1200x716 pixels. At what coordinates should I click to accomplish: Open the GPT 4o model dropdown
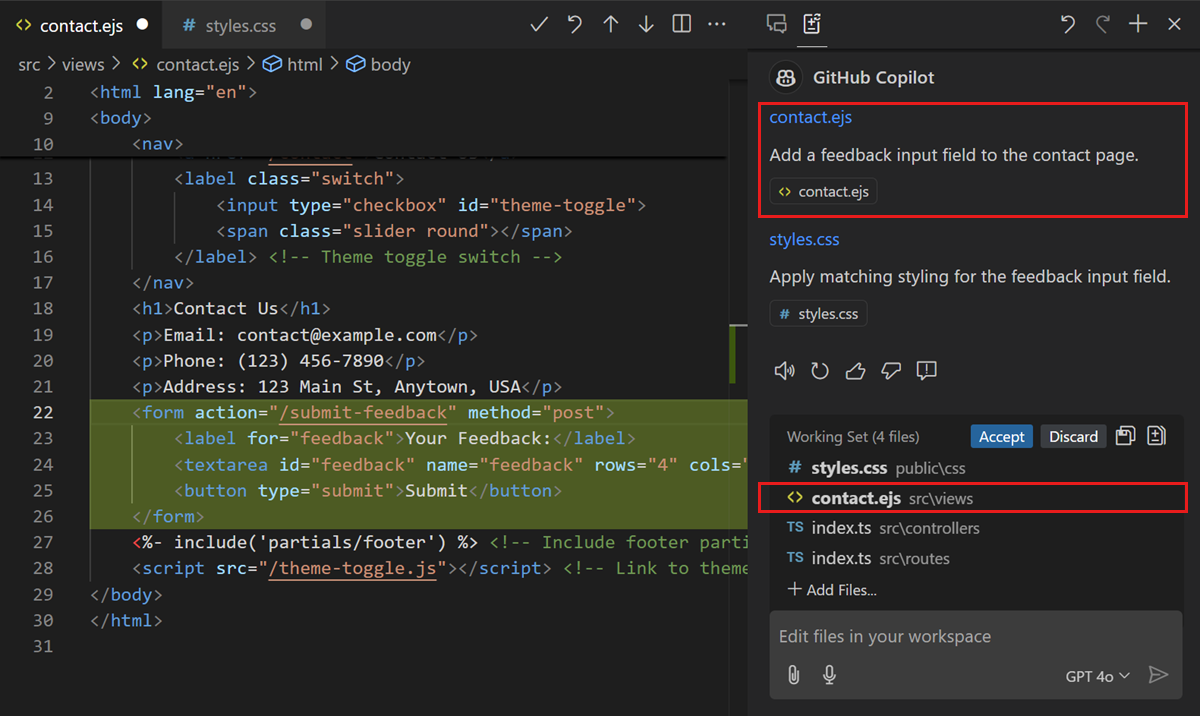pos(1097,676)
